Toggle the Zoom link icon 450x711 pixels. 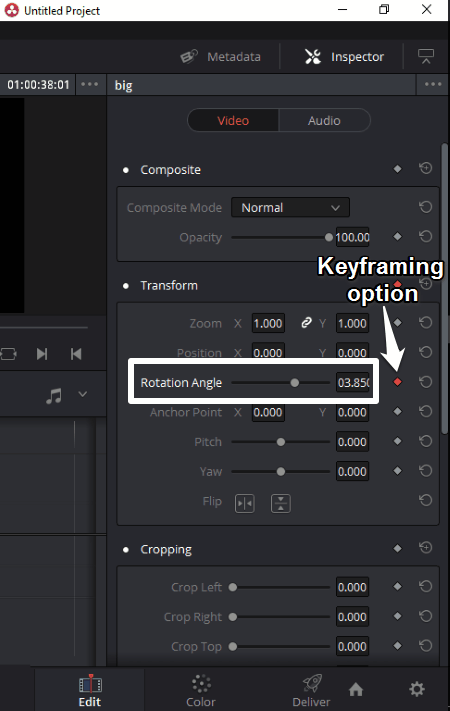tap(306, 323)
